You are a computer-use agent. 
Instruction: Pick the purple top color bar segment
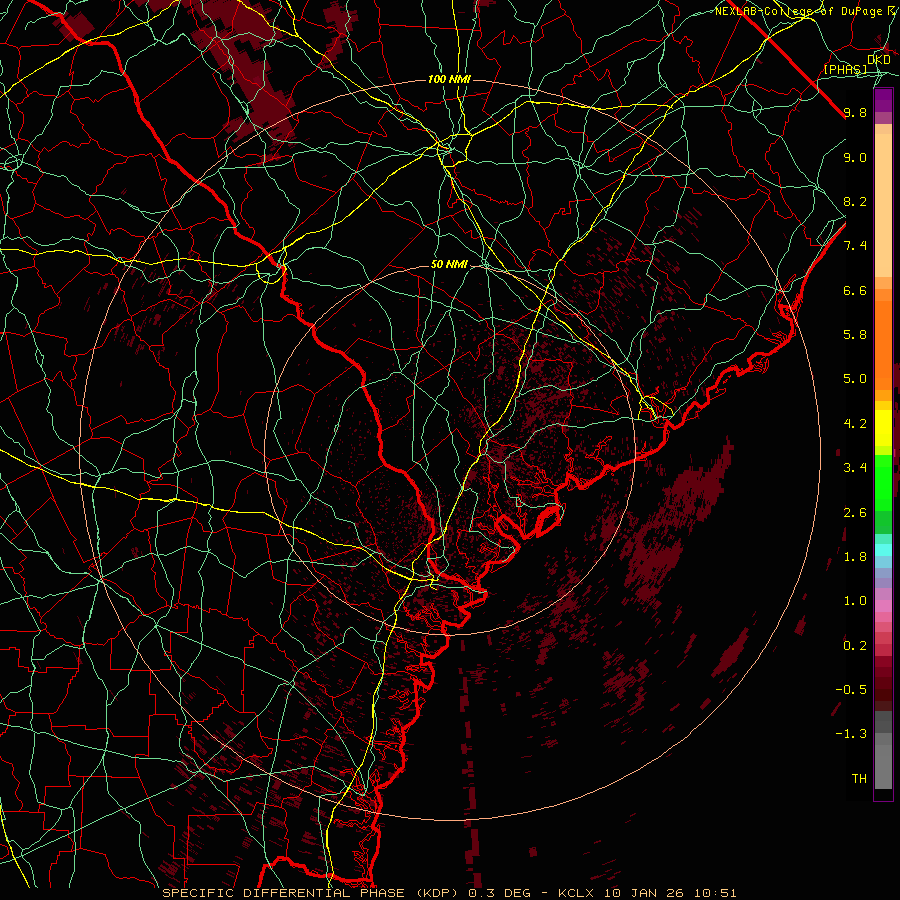point(883,100)
